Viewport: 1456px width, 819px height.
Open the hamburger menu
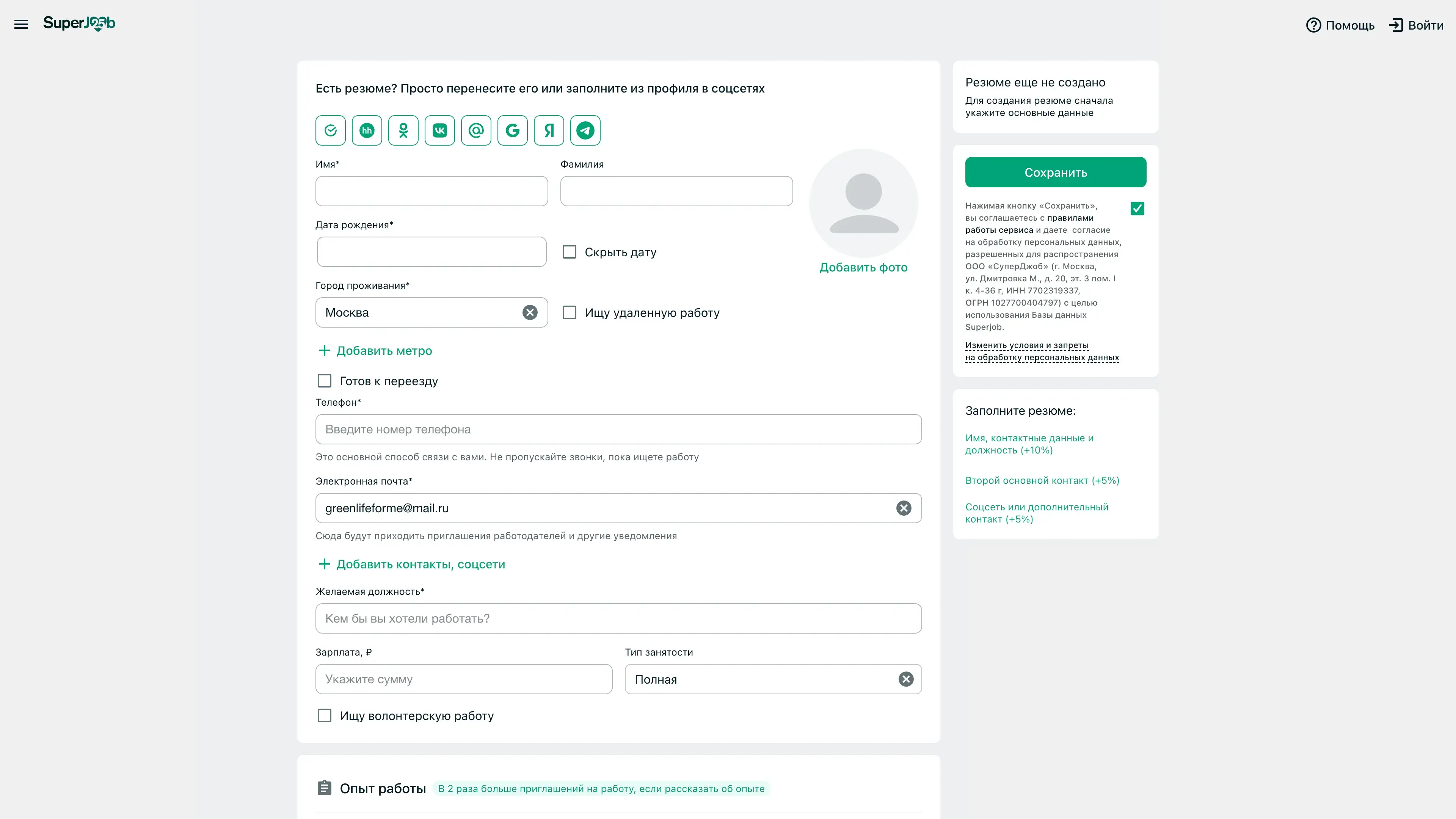point(21,24)
